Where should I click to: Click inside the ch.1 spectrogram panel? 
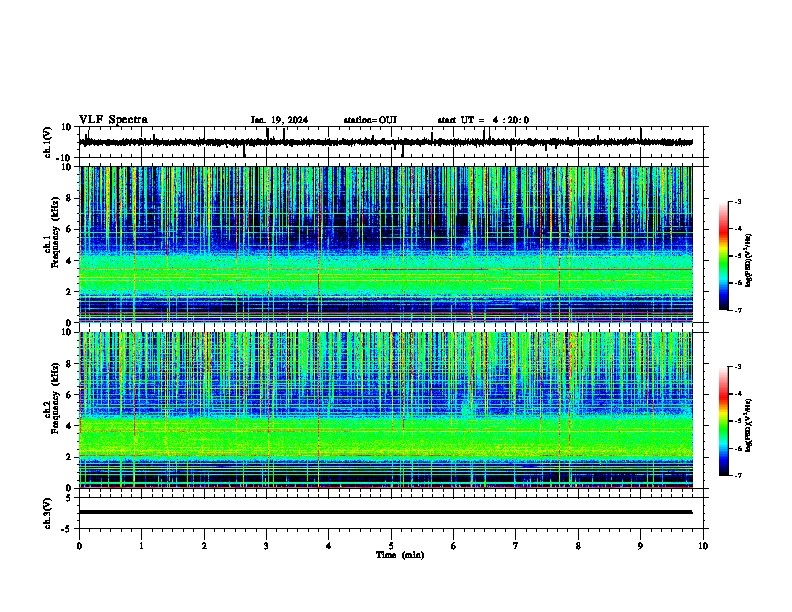coord(385,244)
